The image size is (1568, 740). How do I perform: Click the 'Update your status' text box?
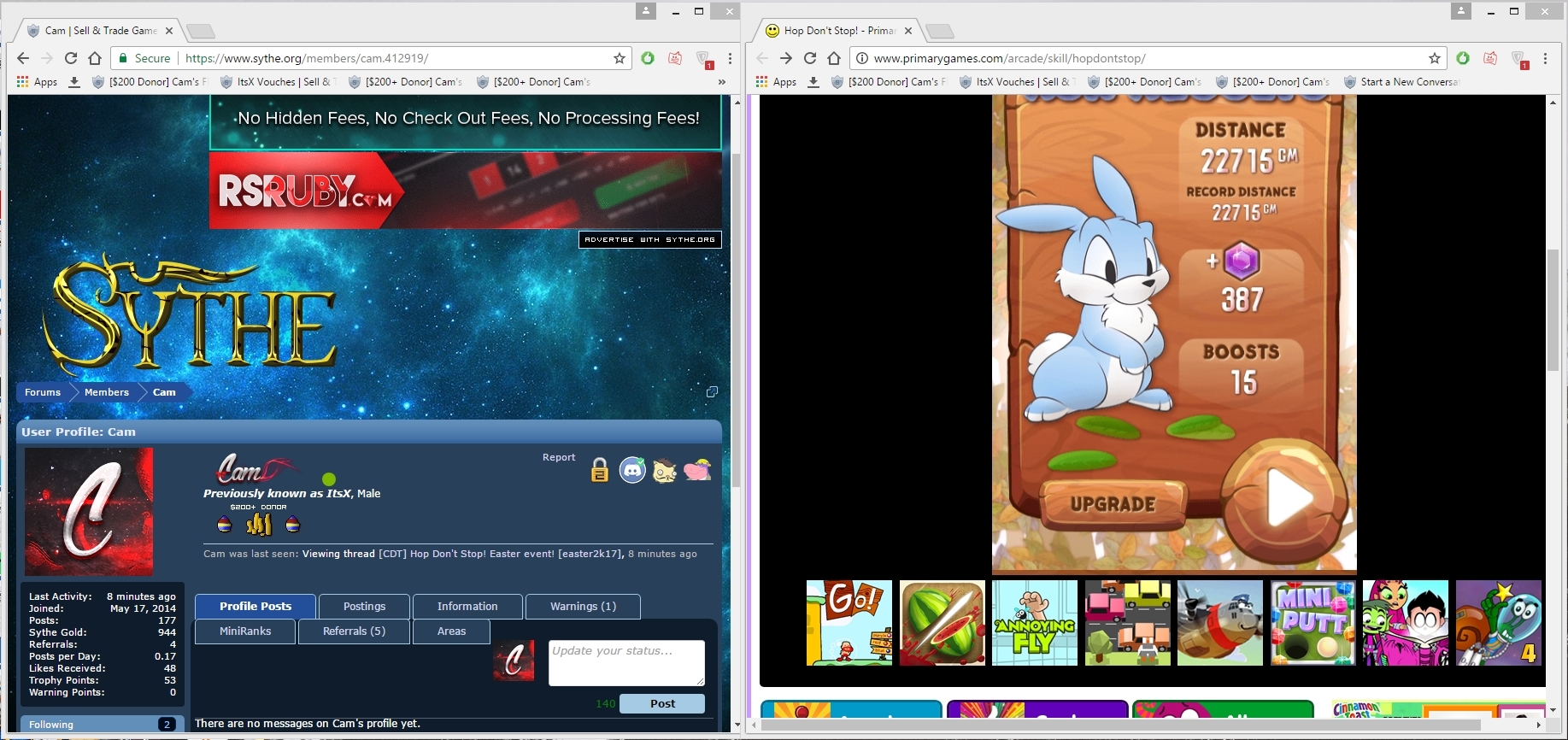point(626,663)
